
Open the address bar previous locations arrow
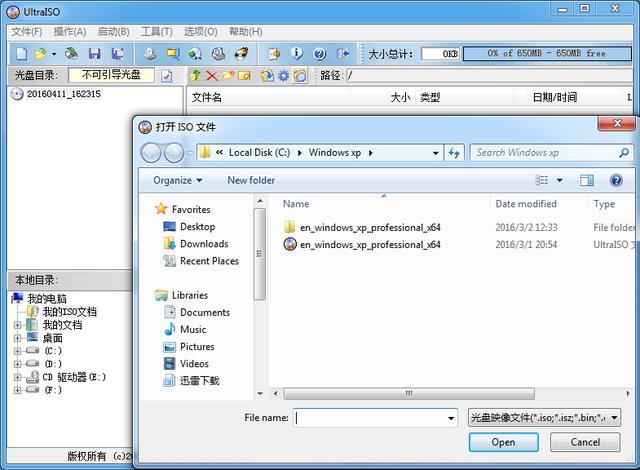pos(436,153)
